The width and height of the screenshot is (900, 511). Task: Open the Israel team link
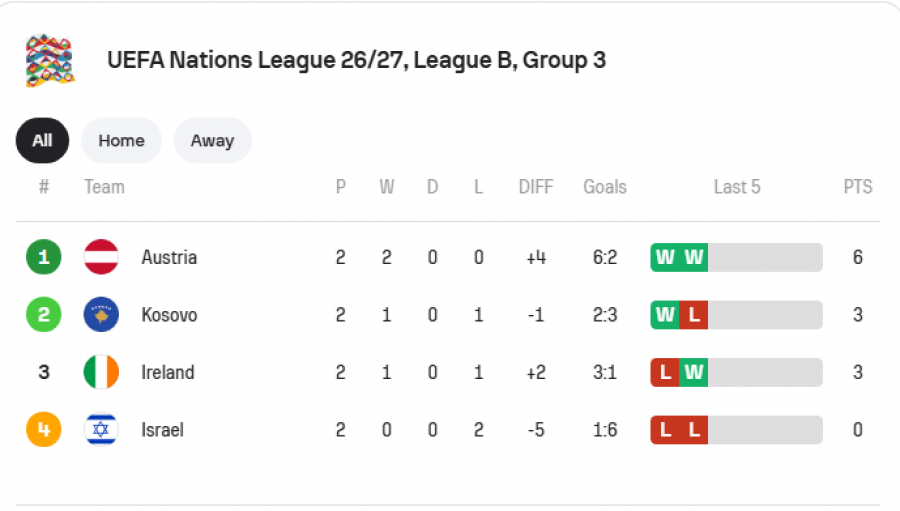162,429
